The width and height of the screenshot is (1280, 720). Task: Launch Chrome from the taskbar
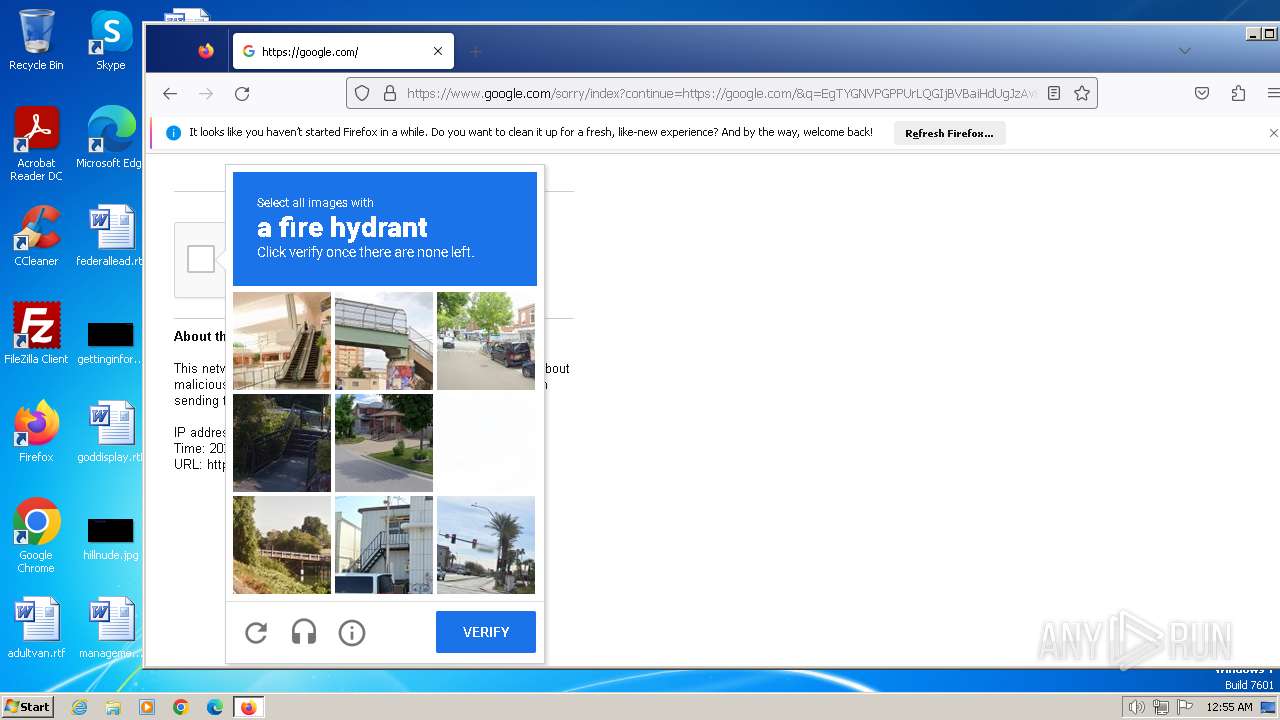[x=181, y=707]
